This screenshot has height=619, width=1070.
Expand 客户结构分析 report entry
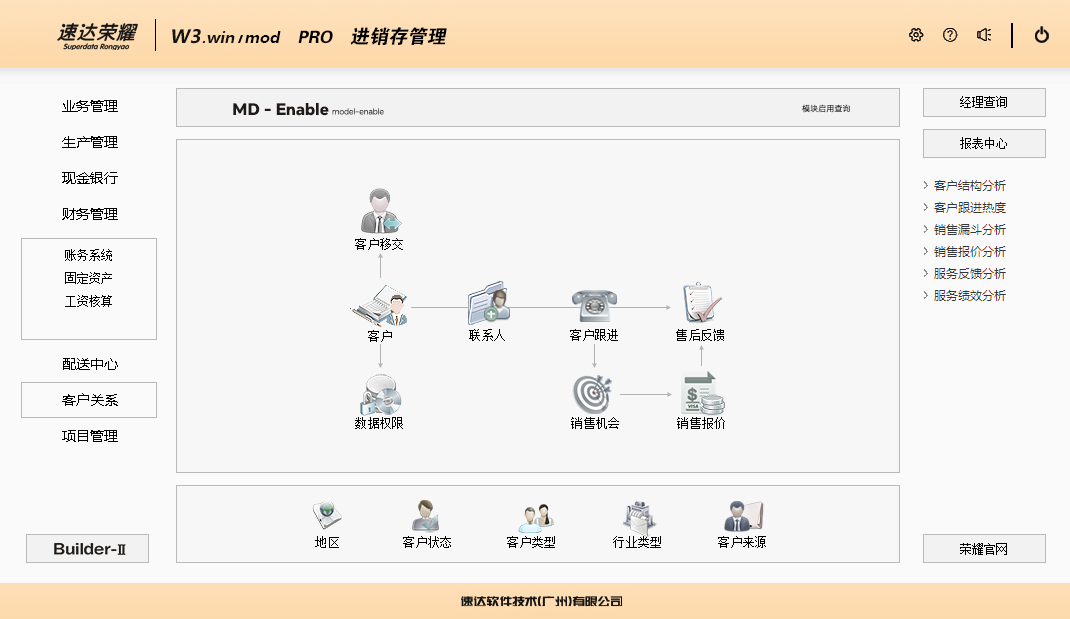click(x=969, y=186)
